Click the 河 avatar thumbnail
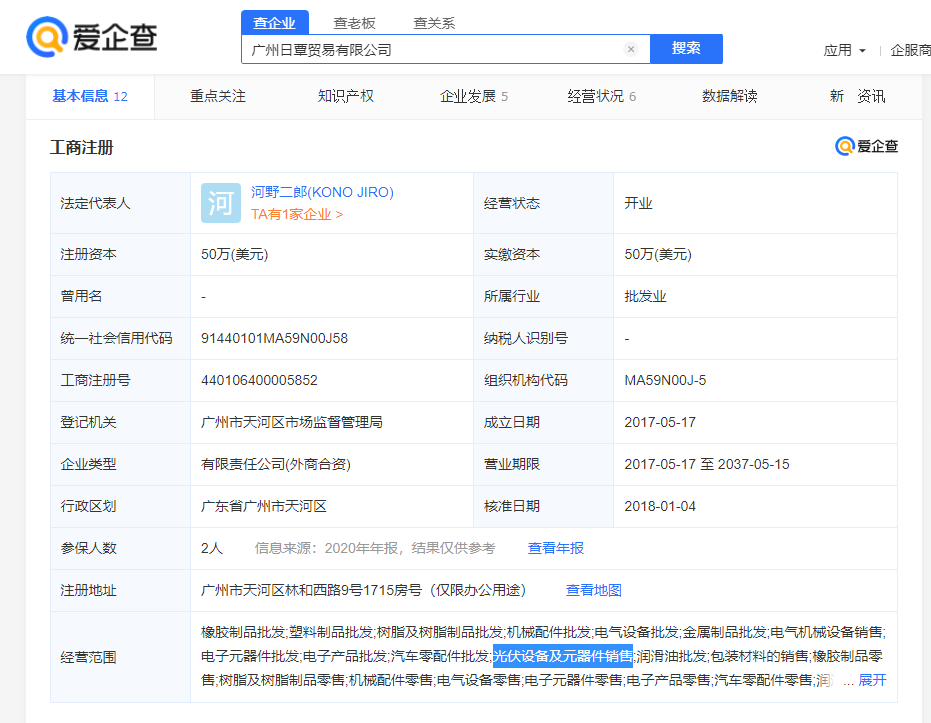931x723 pixels. (x=221, y=203)
